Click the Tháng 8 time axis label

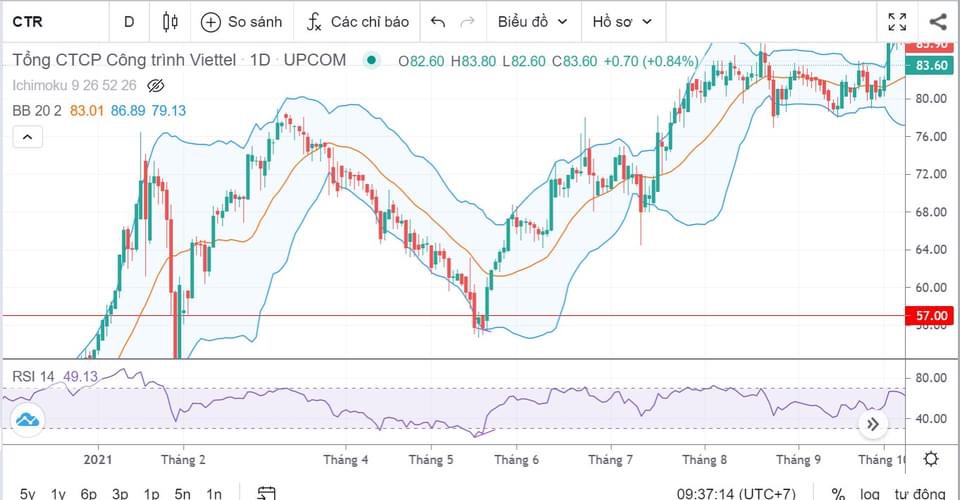pos(705,460)
